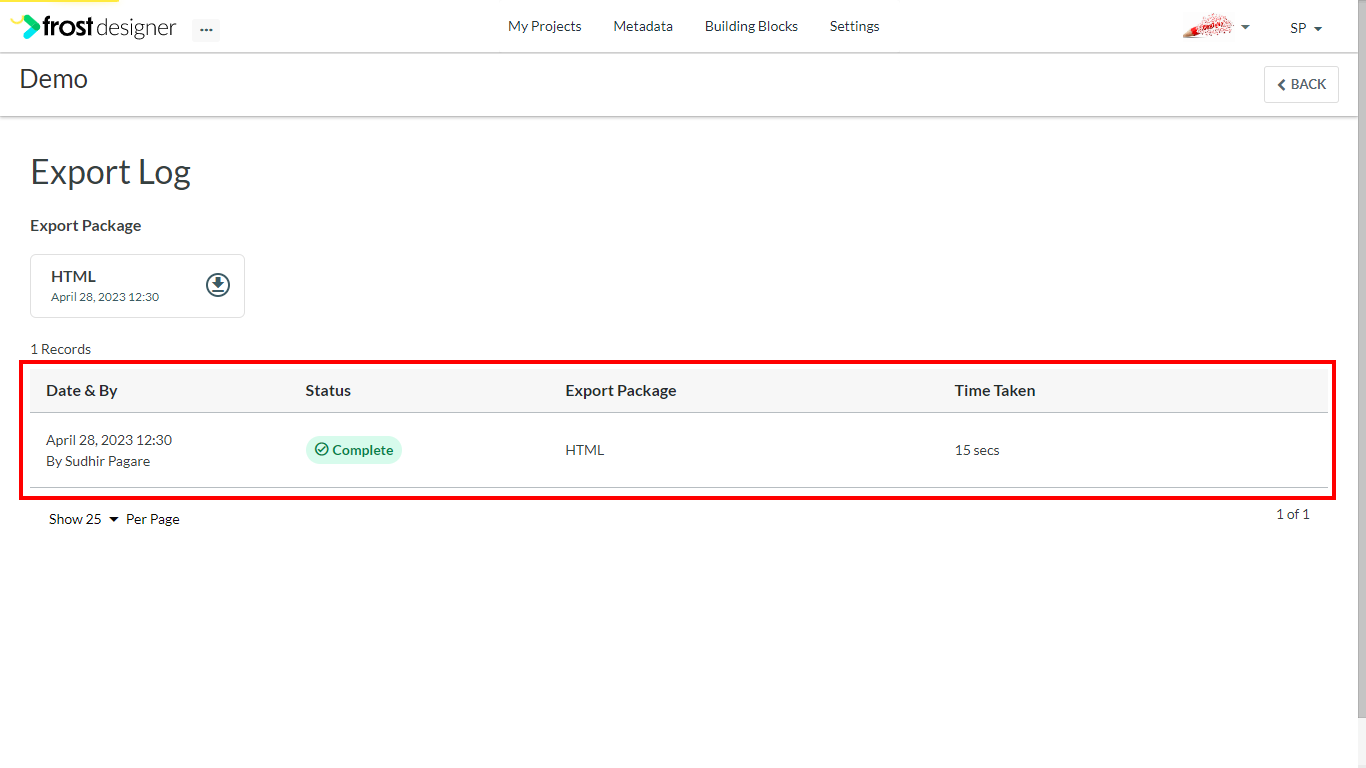The height and width of the screenshot is (768, 1366).
Task: Click the '1 of 1' pagination text
Action: click(1292, 514)
